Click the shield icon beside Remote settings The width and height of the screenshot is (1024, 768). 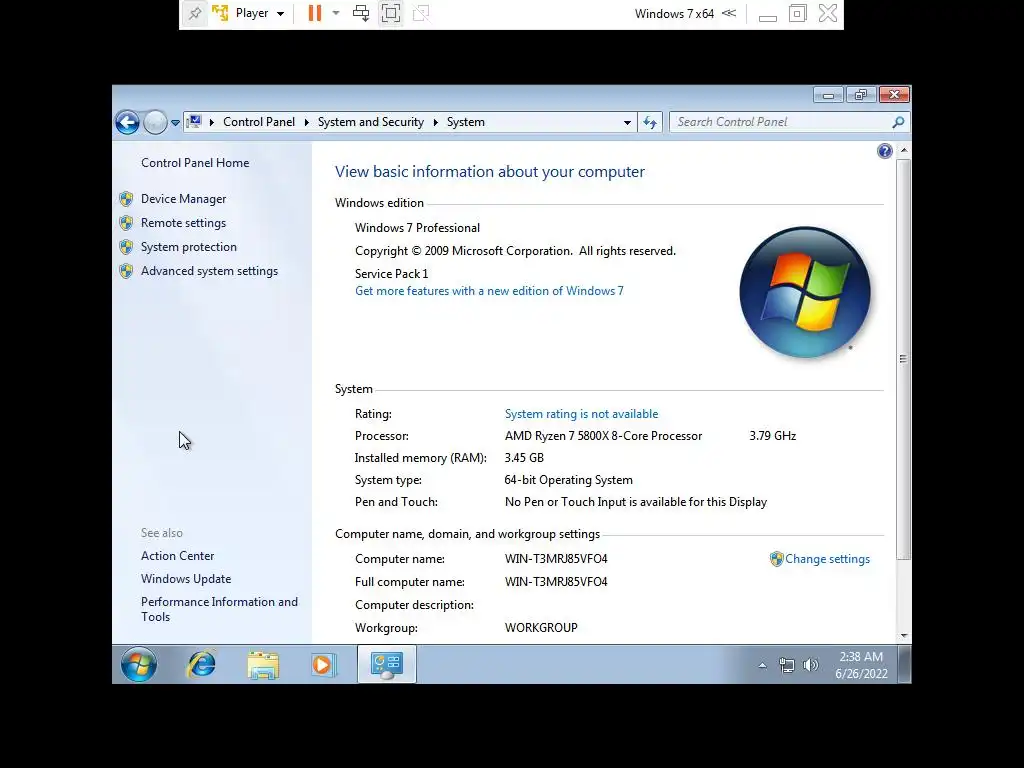point(127,223)
